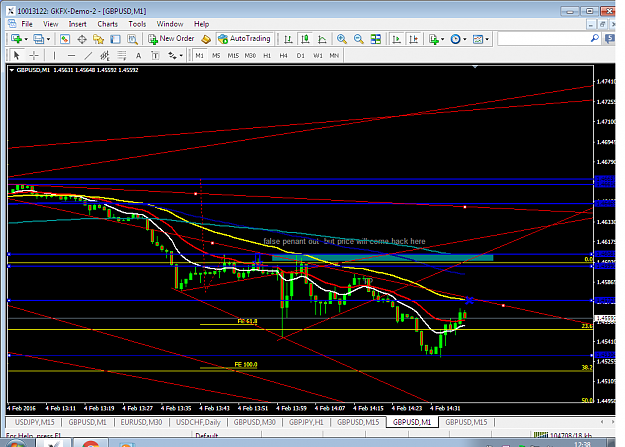Switch timeframe to M1

pos(199,55)
